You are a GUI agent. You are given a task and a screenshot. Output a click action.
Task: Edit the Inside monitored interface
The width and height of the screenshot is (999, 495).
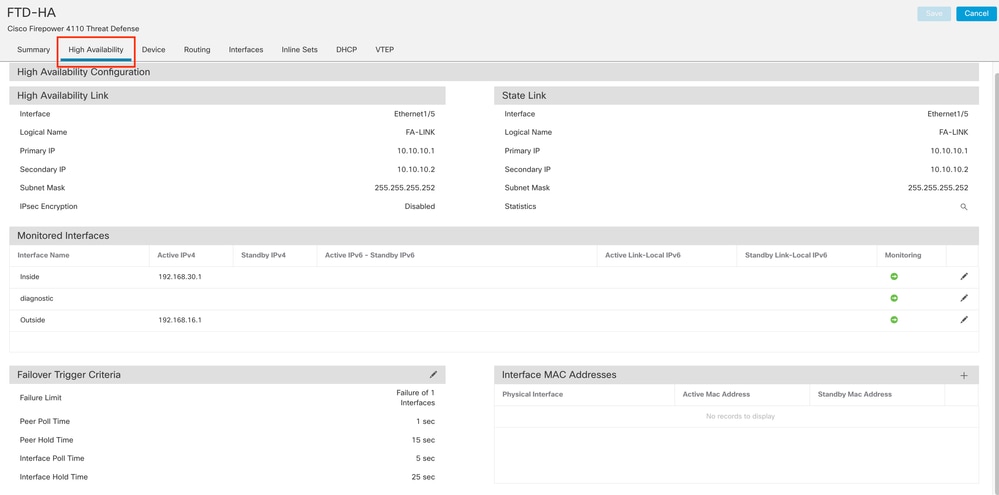[x=964, y=277]
